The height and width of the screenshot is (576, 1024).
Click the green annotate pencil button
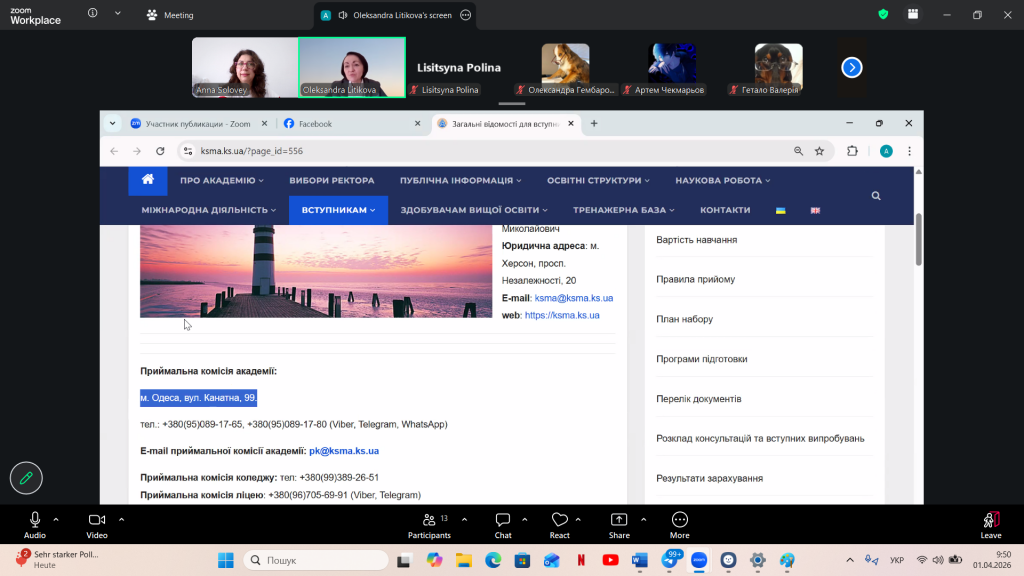(27, 478)
